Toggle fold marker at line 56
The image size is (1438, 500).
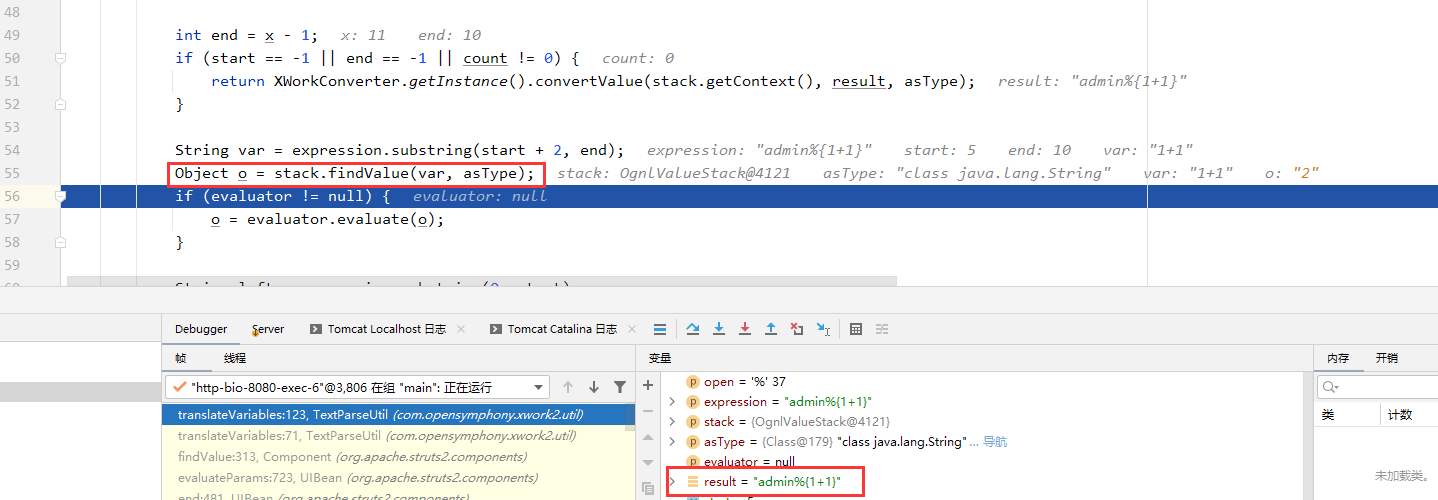pos(61,196)
